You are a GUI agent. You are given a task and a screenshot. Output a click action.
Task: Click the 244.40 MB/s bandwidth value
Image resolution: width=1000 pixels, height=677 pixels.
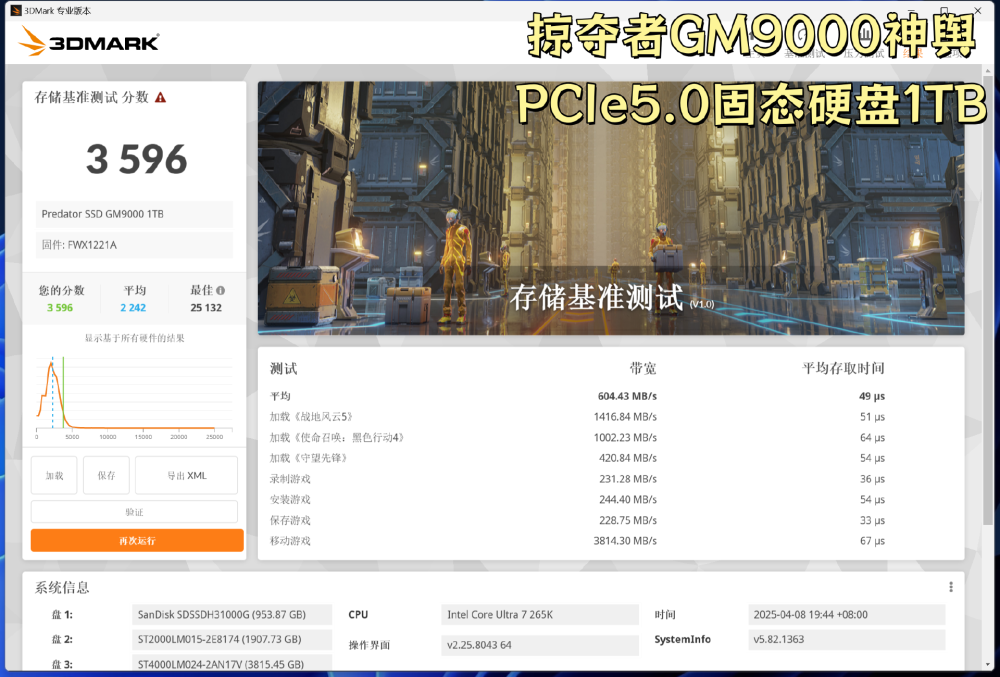point(628,500)
